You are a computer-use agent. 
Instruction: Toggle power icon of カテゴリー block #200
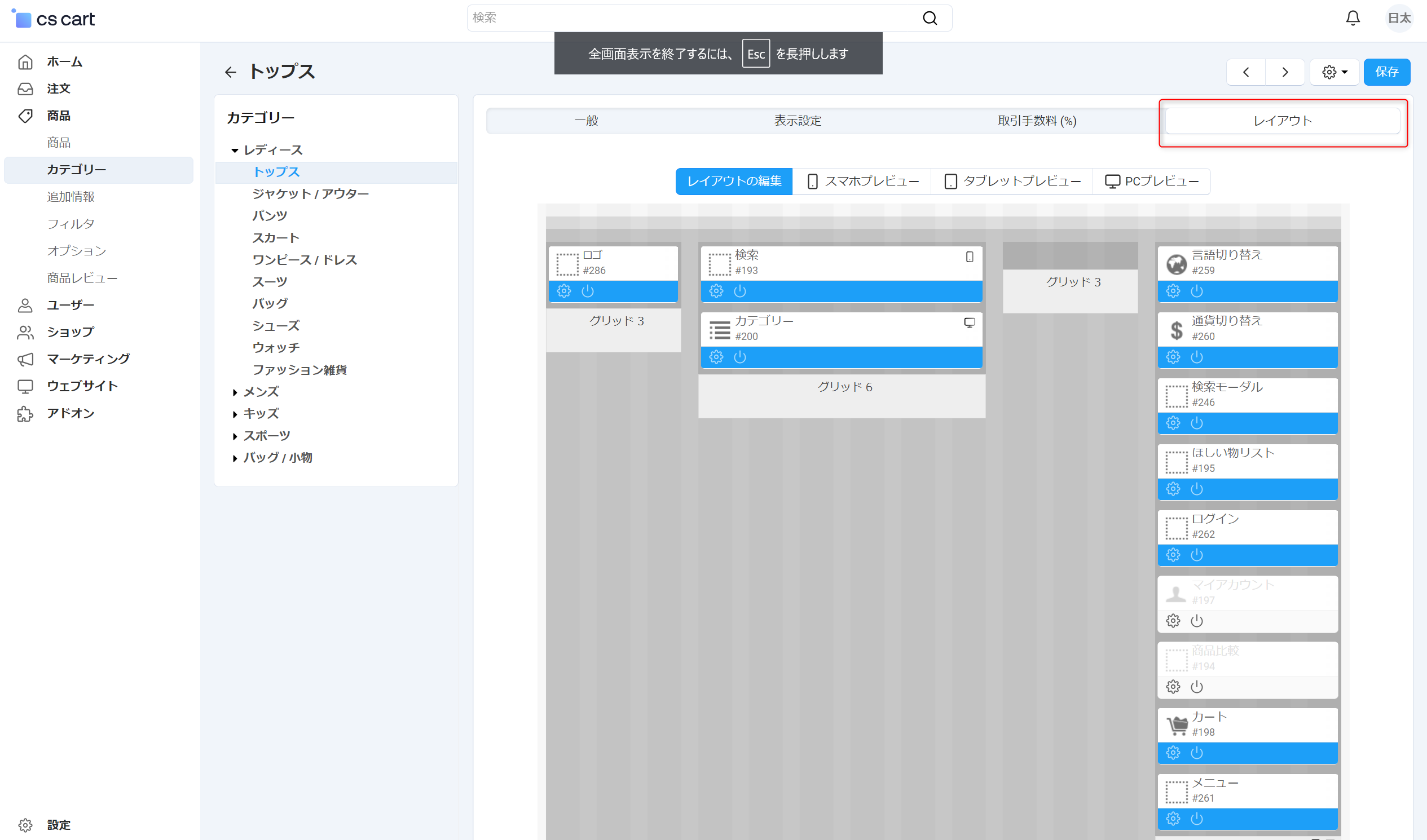pyautogui.click(x=739, y=357)
